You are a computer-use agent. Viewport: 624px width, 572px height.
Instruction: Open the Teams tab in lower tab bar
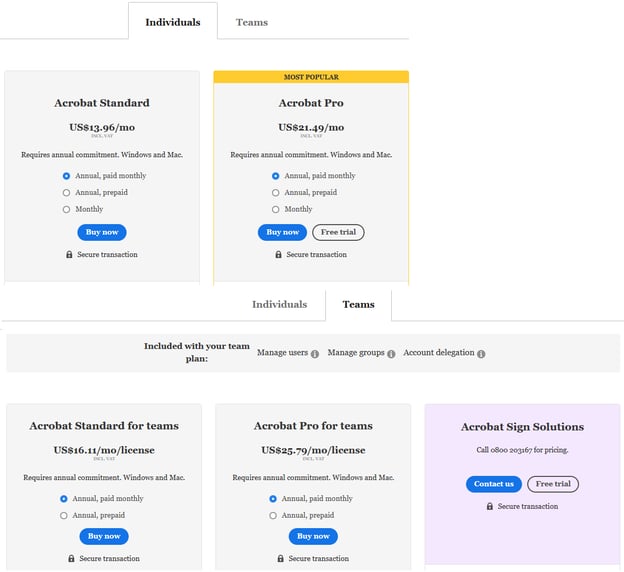359,305
